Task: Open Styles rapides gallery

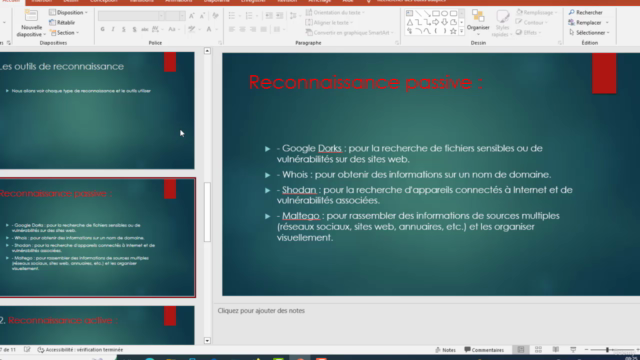Action: pos(502,23)
